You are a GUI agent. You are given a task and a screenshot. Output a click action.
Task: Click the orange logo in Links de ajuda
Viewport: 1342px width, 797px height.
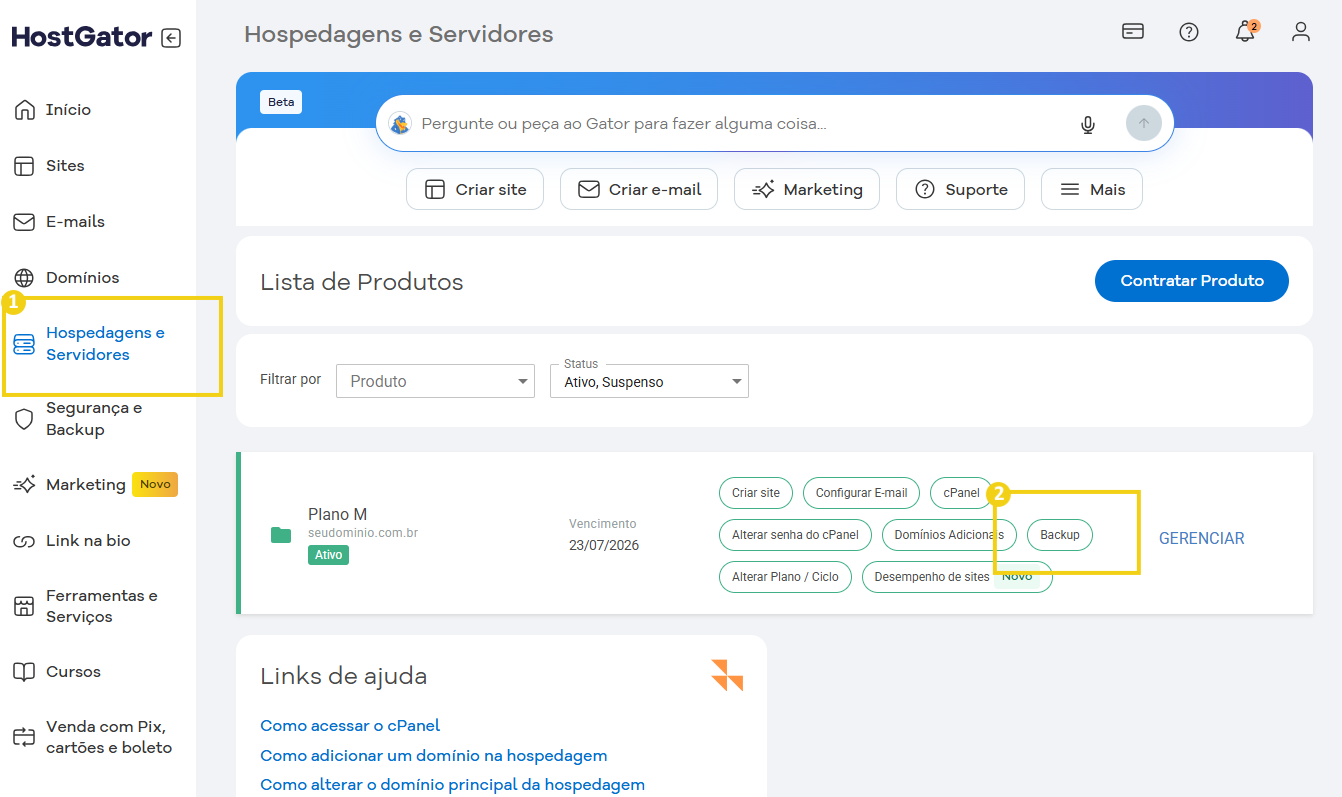[x=727, y=675]
